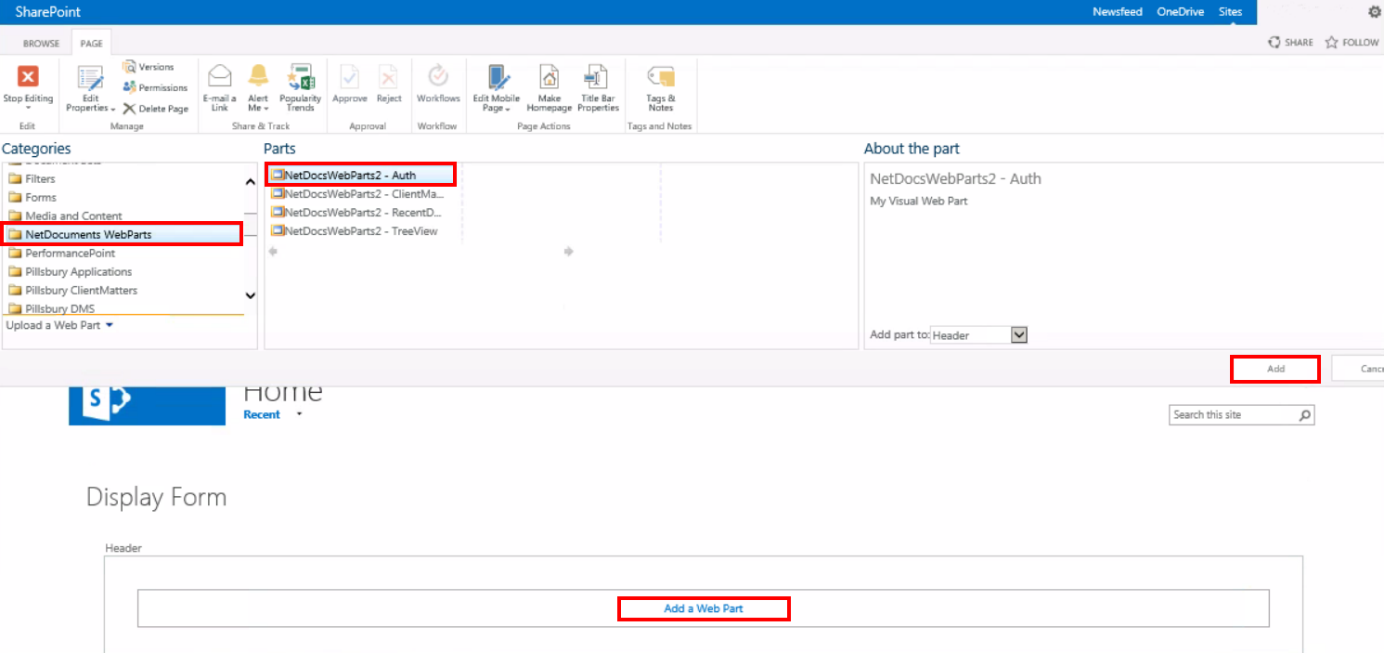Click the Add button
This screenshot has width=1384, height=653.
point(1275,369)
